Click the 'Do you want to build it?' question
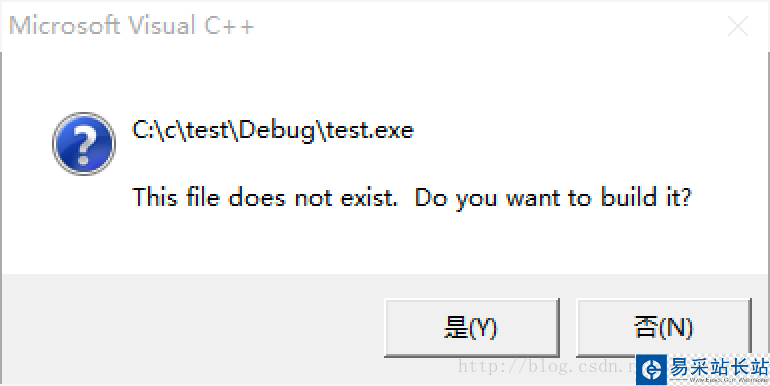The height and width of the screenshot is (386, 770). pyautogui.click(x=553, y=198)
